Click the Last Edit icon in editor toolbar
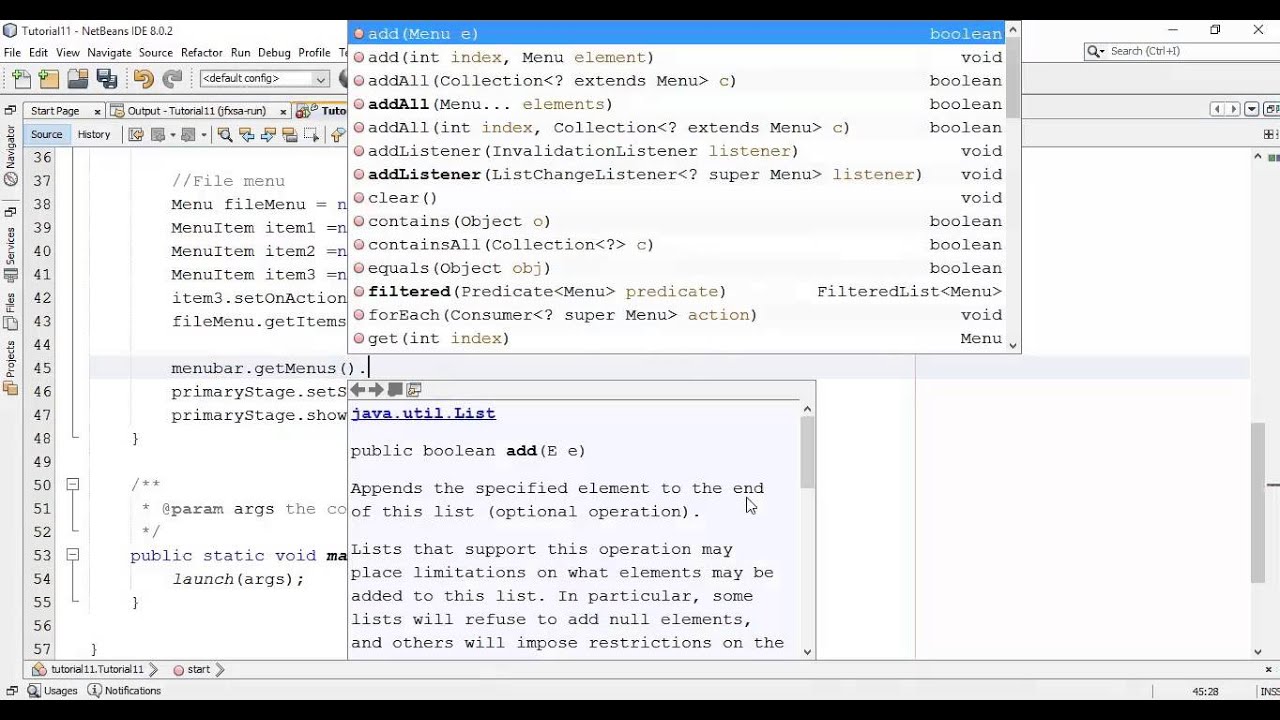 click(x=137, y=135)
